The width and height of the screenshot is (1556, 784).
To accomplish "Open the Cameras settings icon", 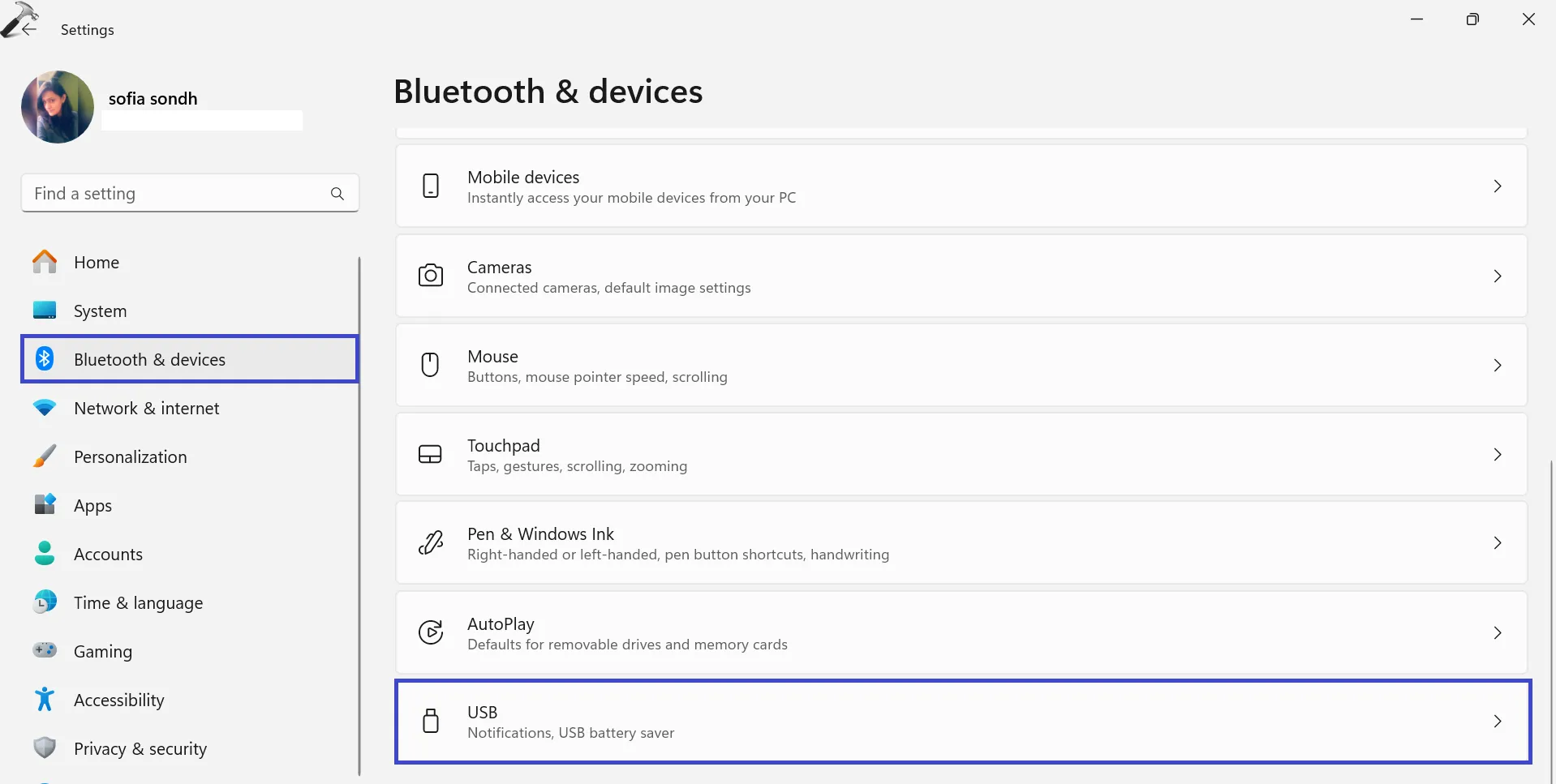I will coord(430,276).
